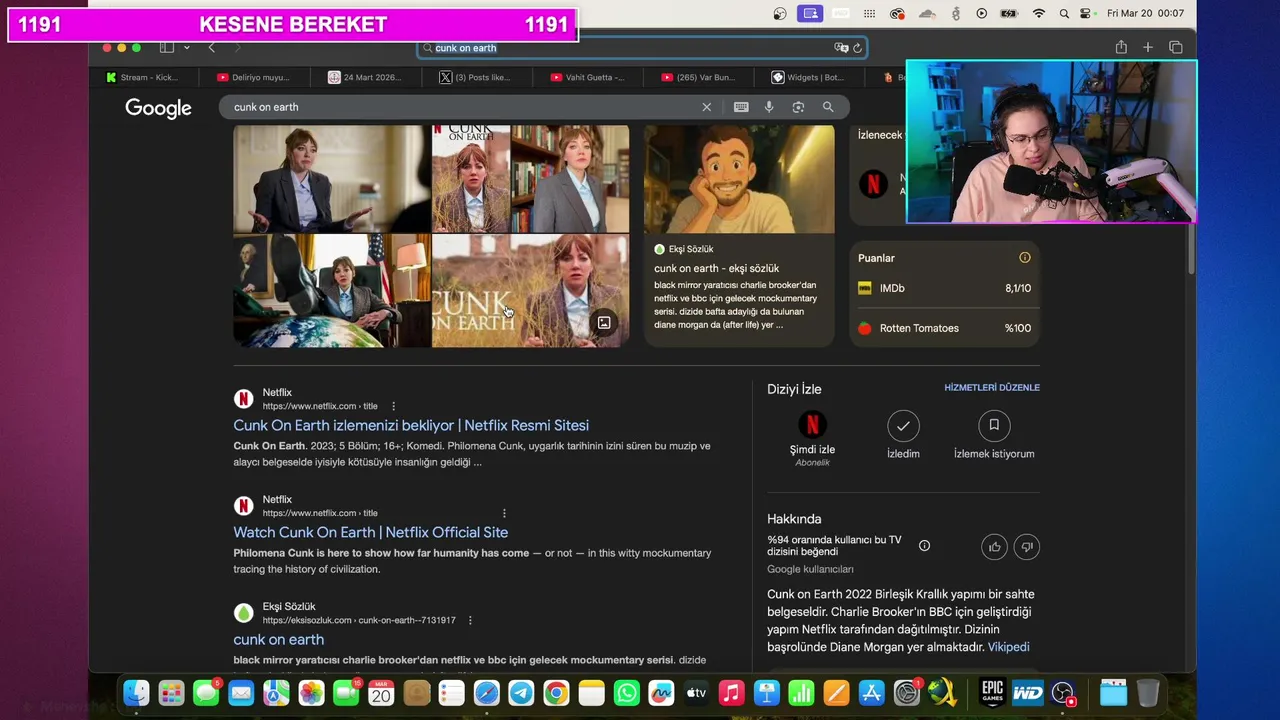Open 'cunk on earth' Ekşi Sözlük result

[x=279, y=639]
